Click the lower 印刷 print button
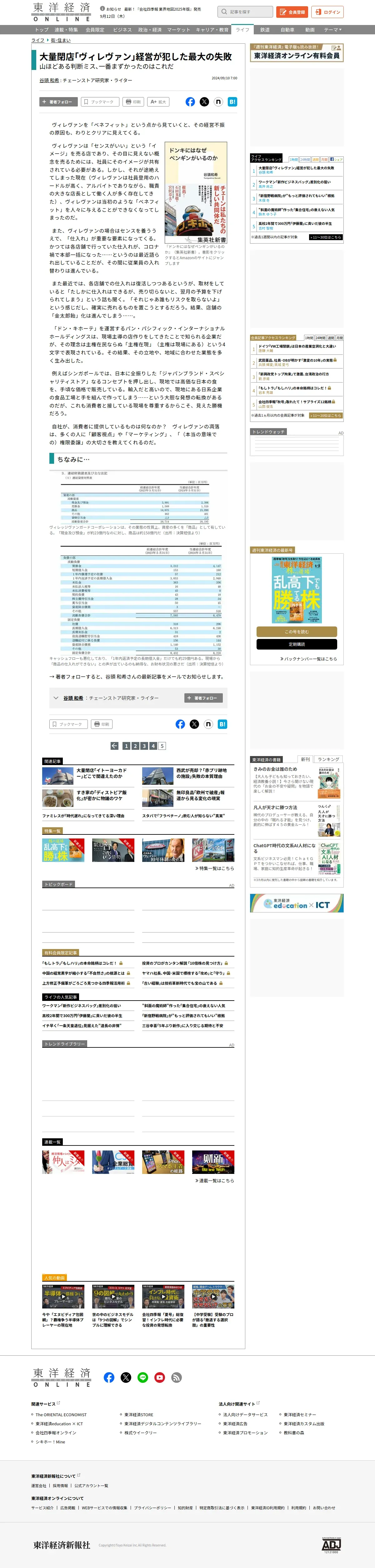The height and width of the screenshot is (1568, 375). pyautogui.click(x=102, y=724)
